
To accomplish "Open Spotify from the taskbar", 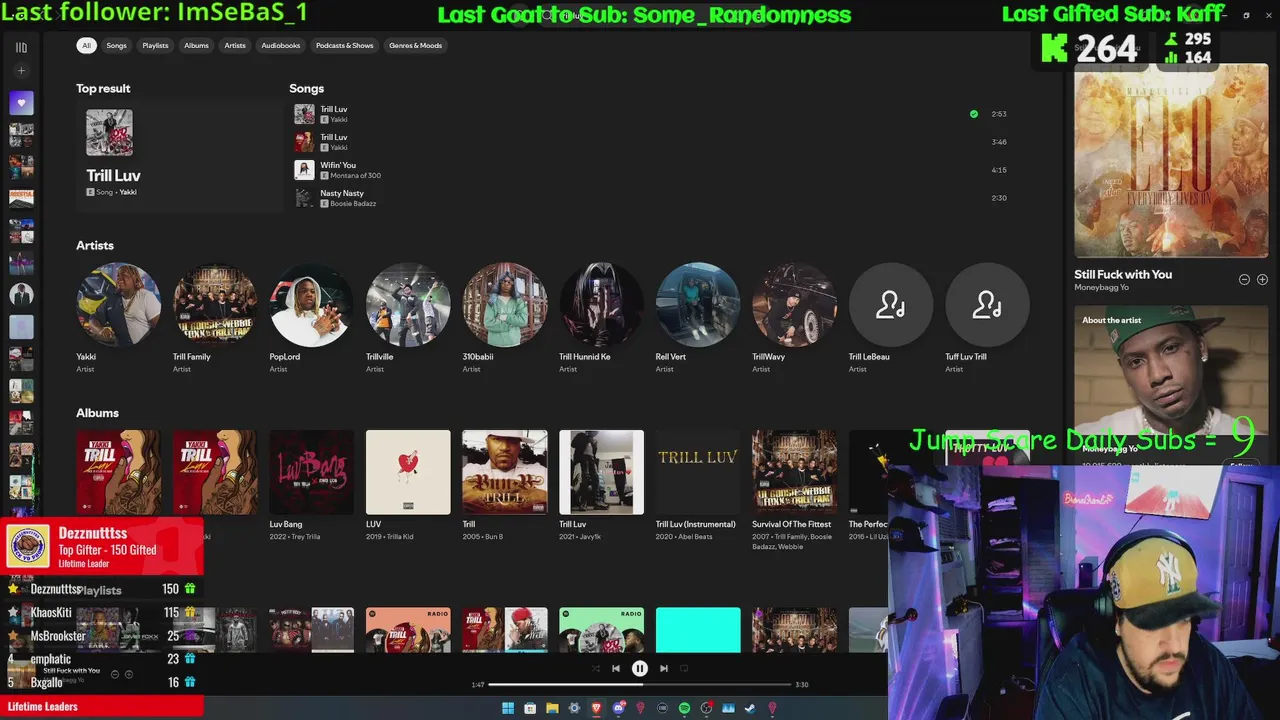I will 684,708.
